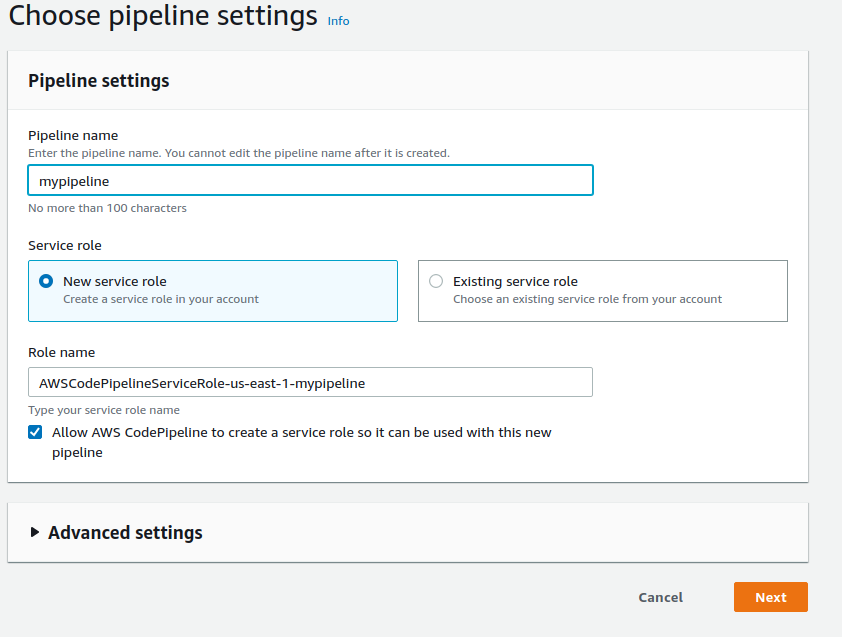Click the 'No more than 100 characters' hint
This screenshot has width=842, height=637.
tap(107, 208)
